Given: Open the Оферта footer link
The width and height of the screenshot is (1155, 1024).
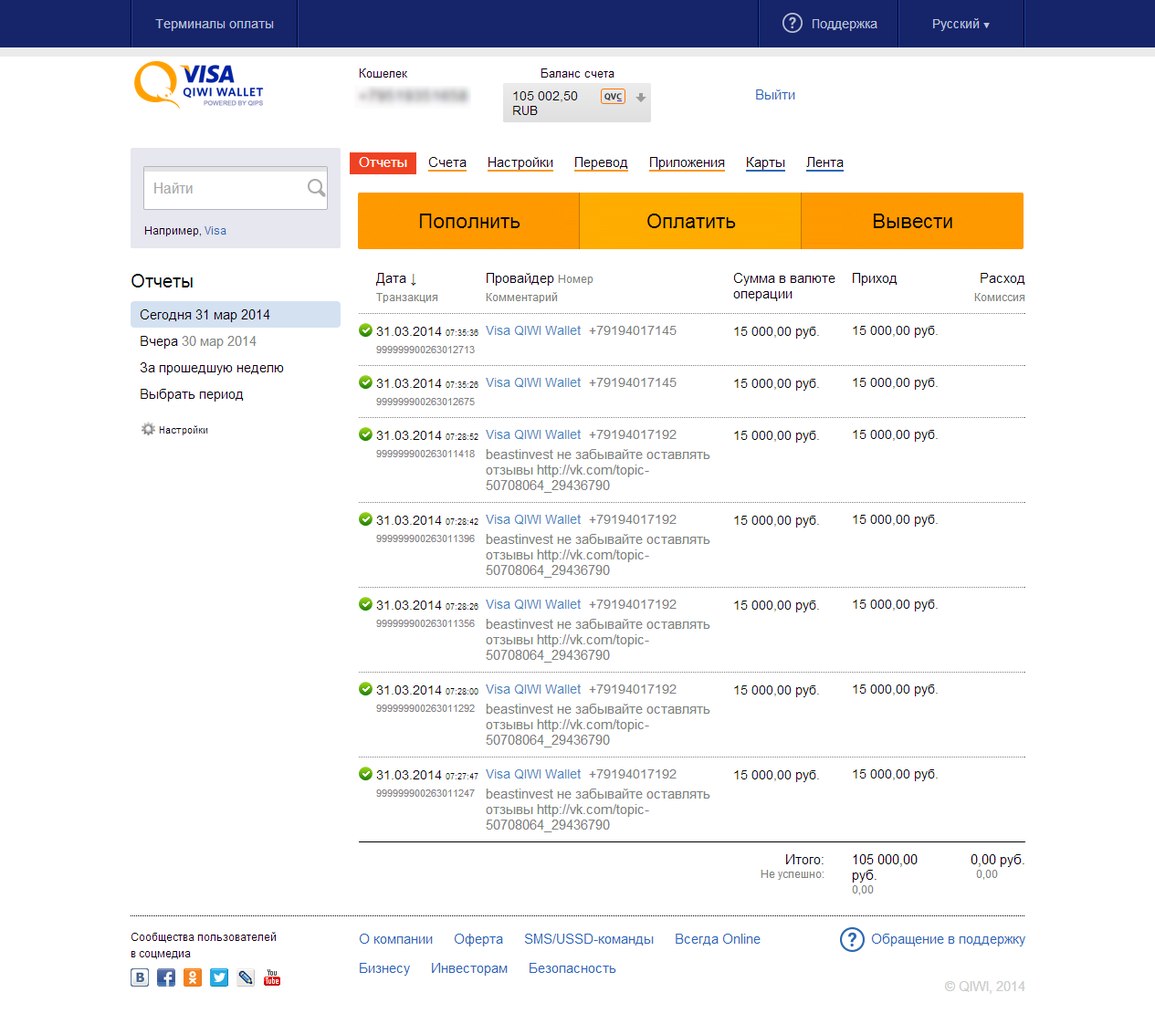Looking at the screenshot, I should (478, 939).
